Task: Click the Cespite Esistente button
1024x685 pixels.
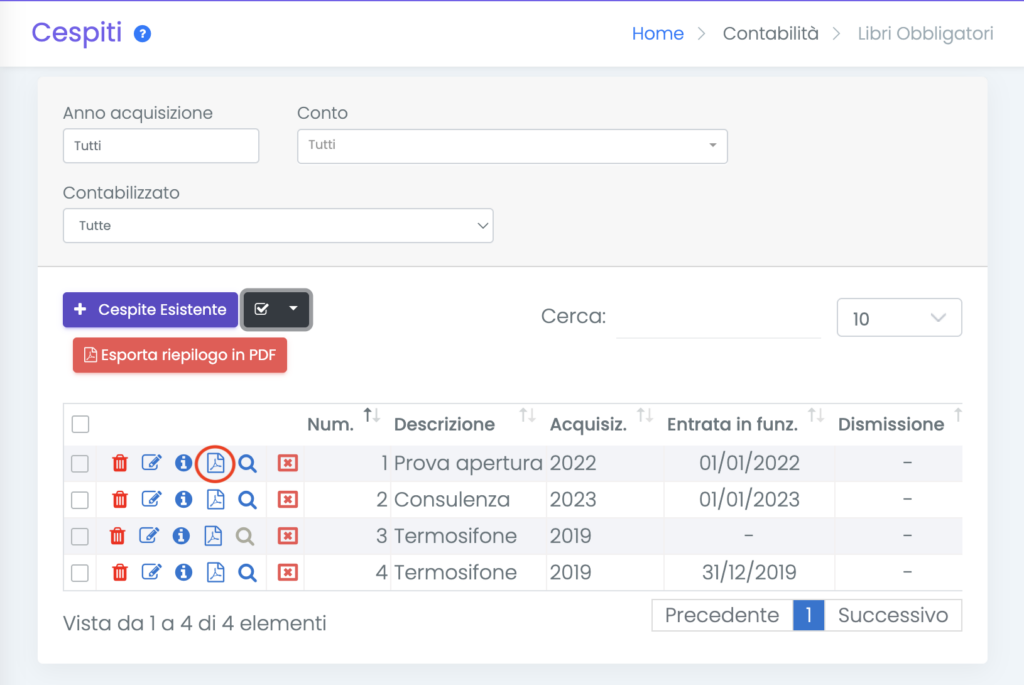Action: click(x=150, y=310)
